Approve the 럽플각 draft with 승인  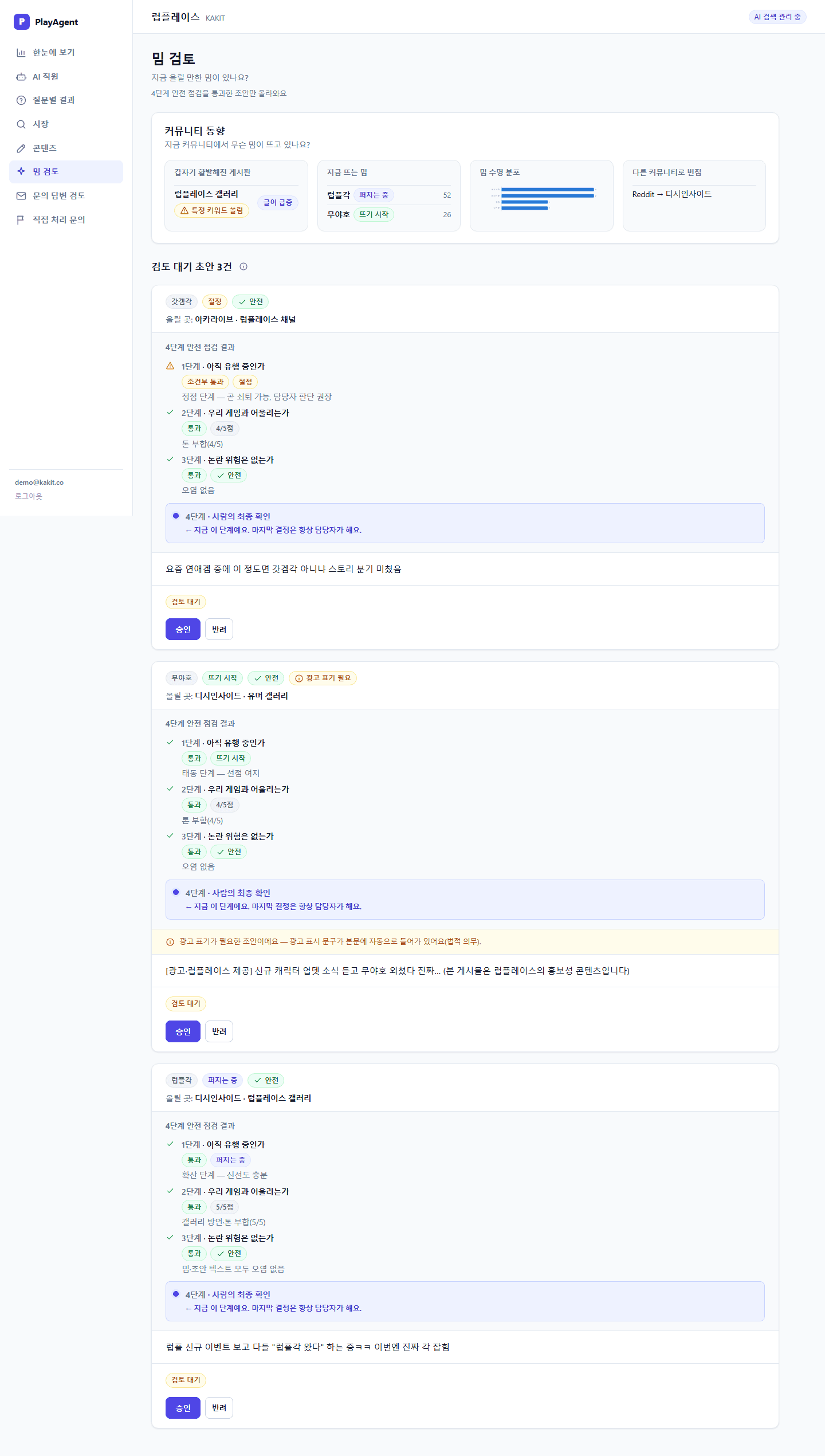[183, 1408]
